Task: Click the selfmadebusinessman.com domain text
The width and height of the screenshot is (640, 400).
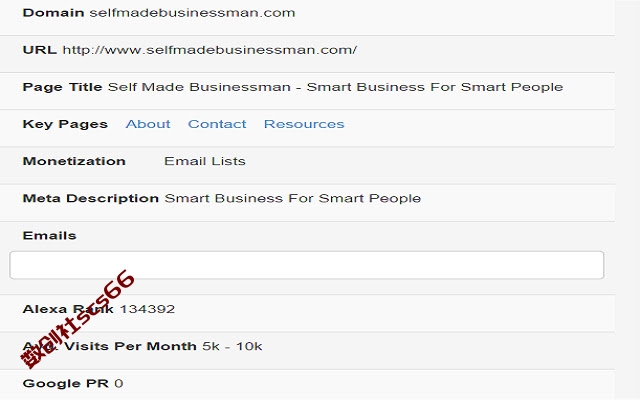Action: 192,13
